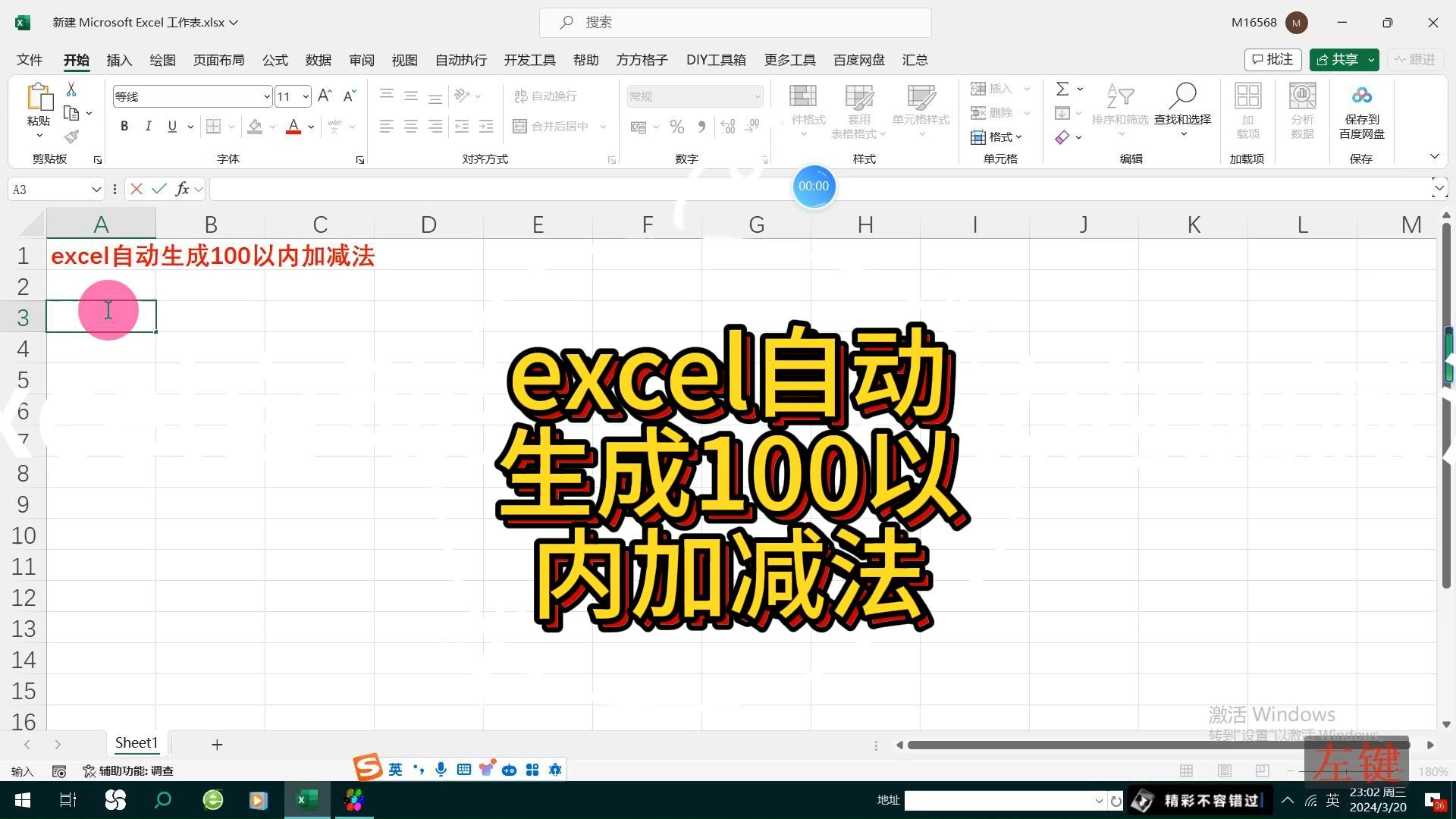1456x819 pixels.
Task: Click the 批注 comments button
Action: pyautogui.click(x=1272, y=59)
